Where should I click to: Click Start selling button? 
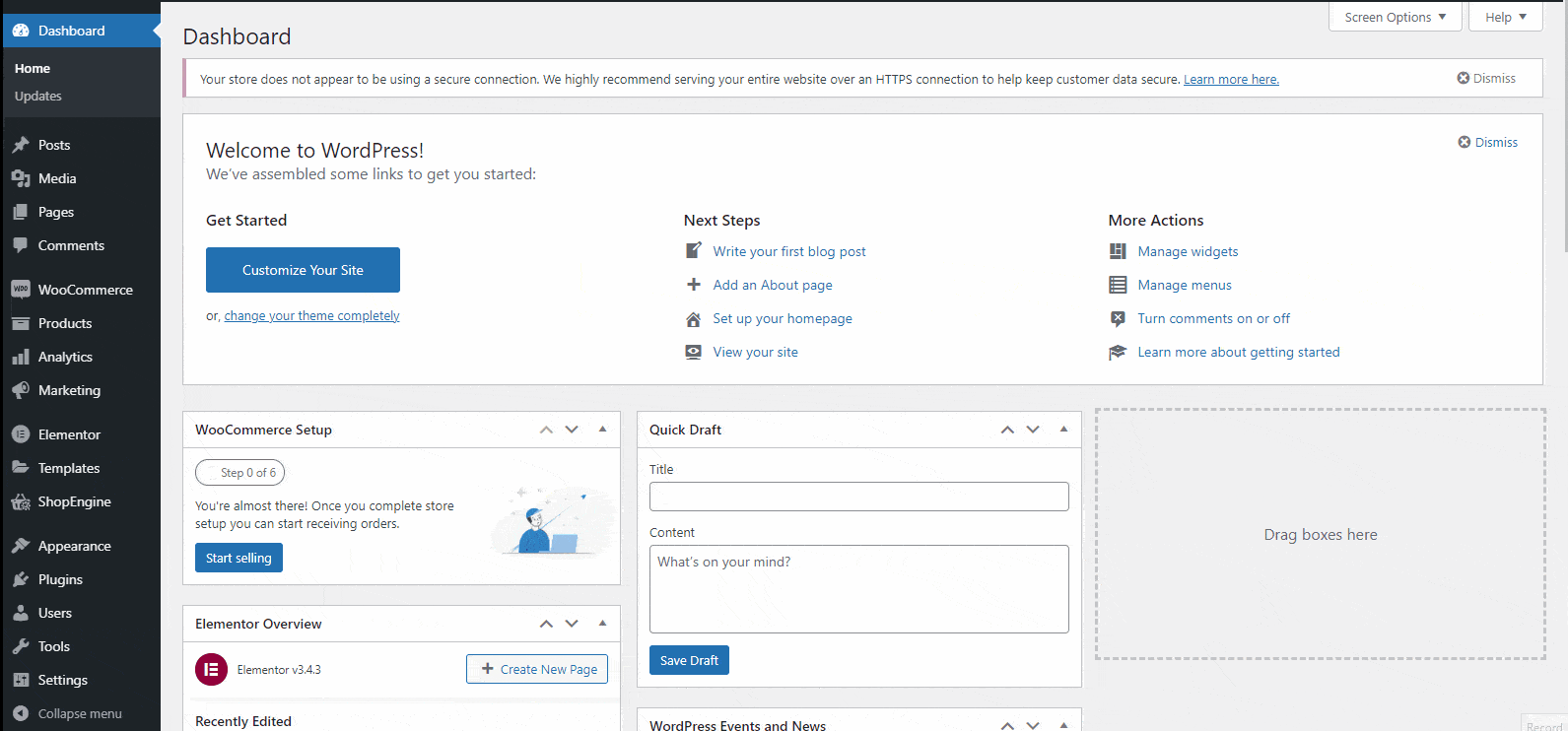[x=239, y=558]
